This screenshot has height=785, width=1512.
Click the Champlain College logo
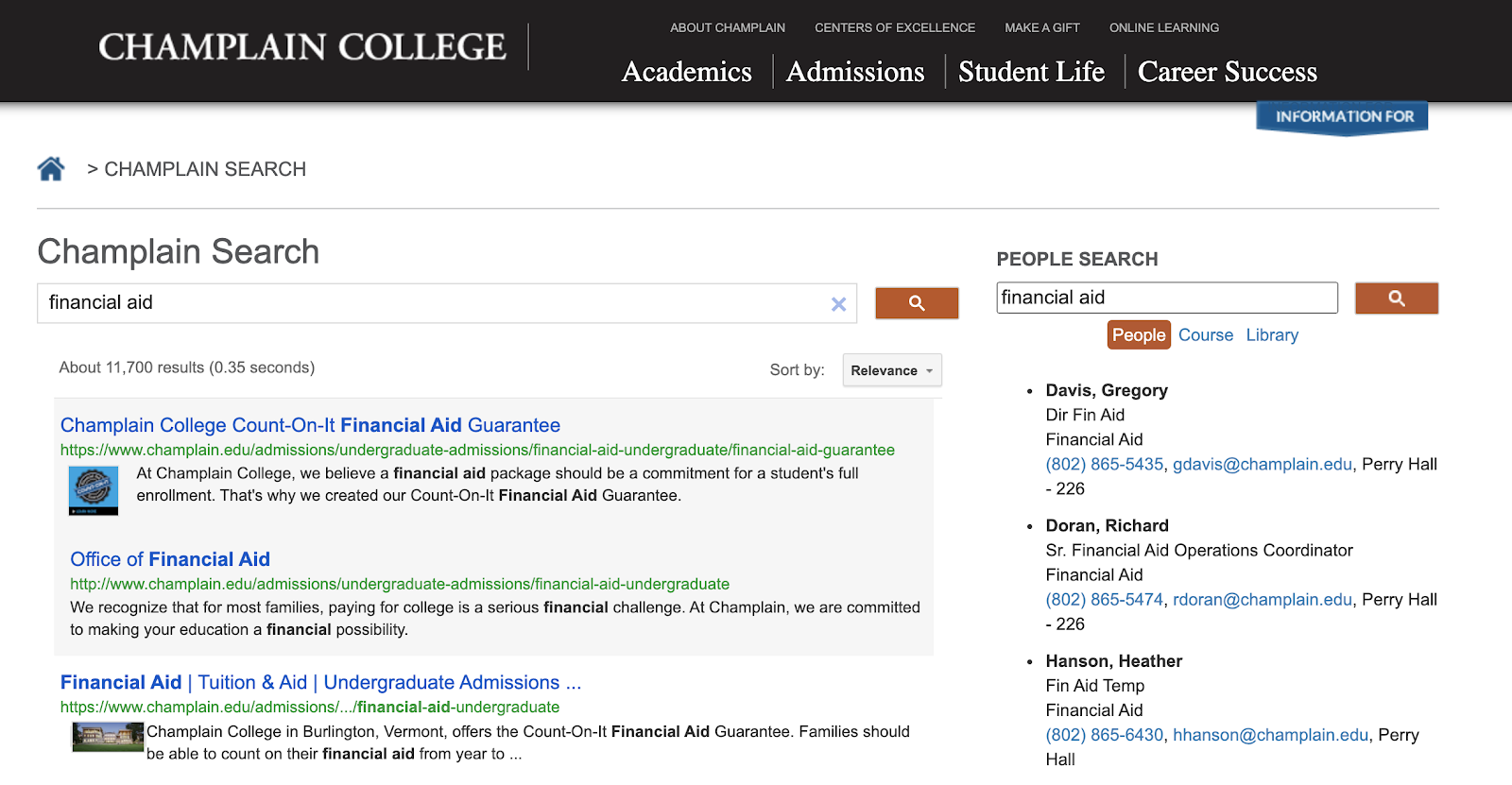[302, 47]
